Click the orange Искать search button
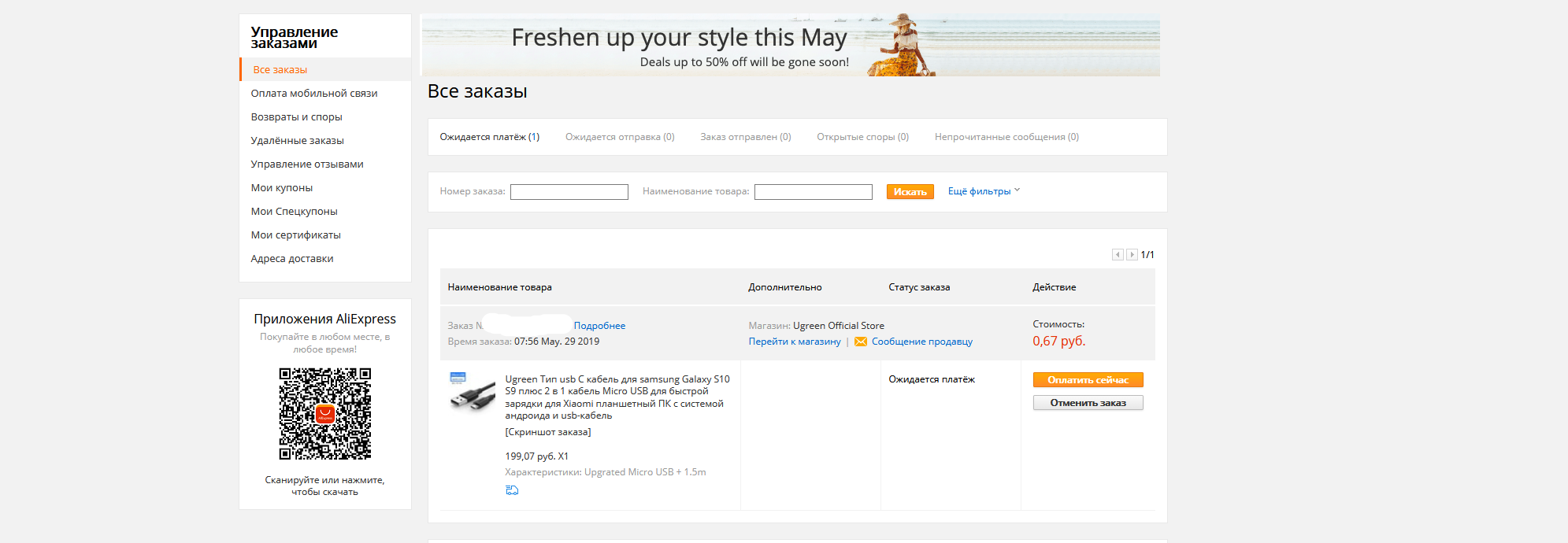1568x543 pixels. (910, 191)
